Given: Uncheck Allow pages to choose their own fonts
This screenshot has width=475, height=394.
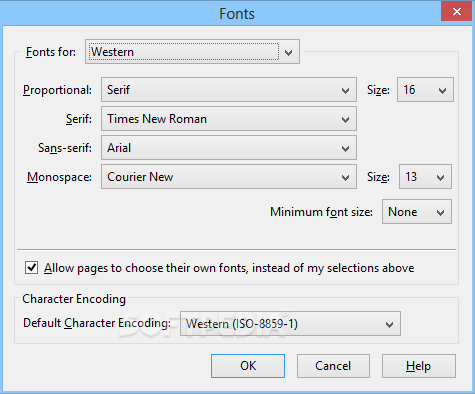Looking at the screenshot, I should [31, 268].
